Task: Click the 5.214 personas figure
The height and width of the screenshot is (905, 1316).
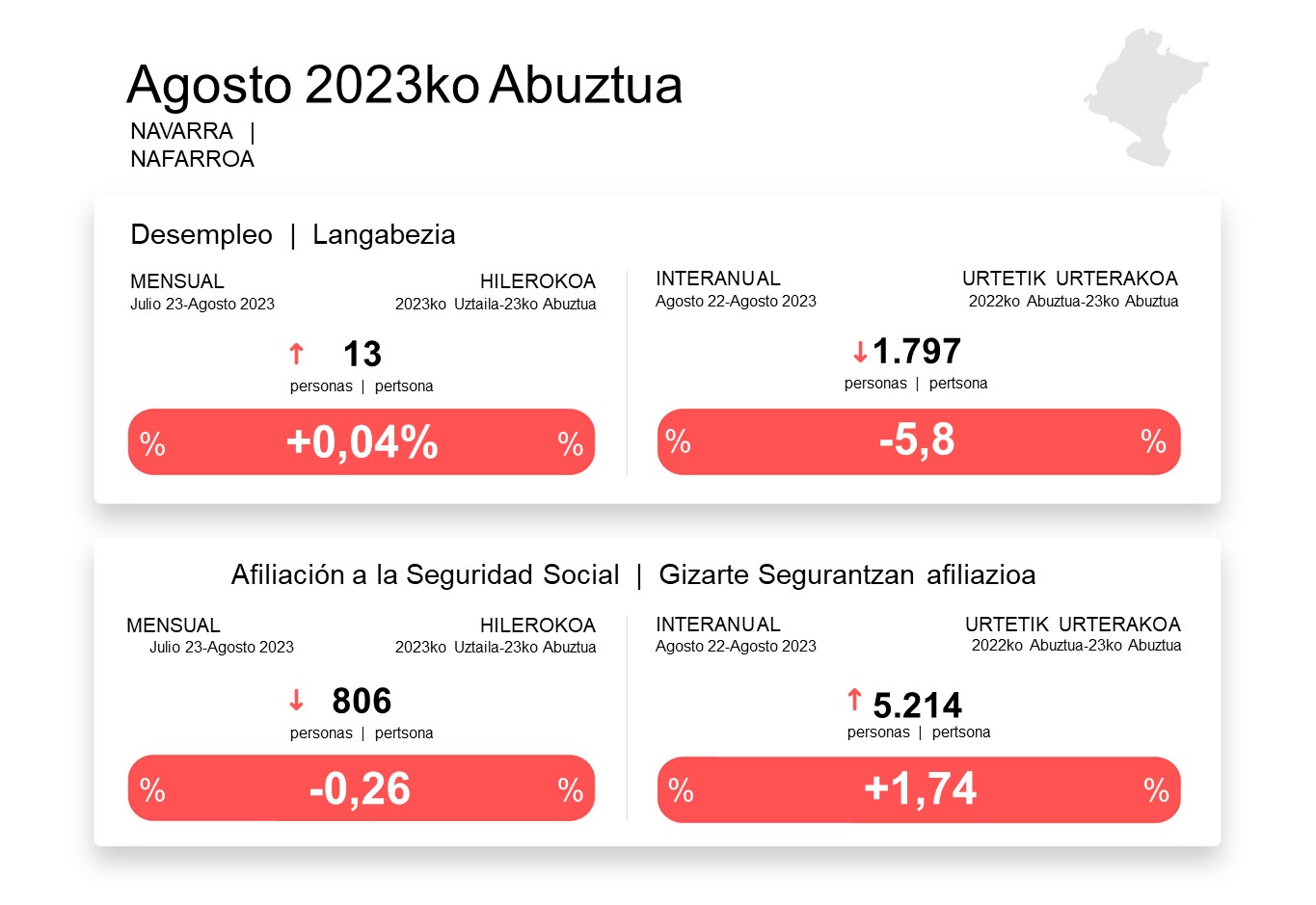Action: pos(917,705)
